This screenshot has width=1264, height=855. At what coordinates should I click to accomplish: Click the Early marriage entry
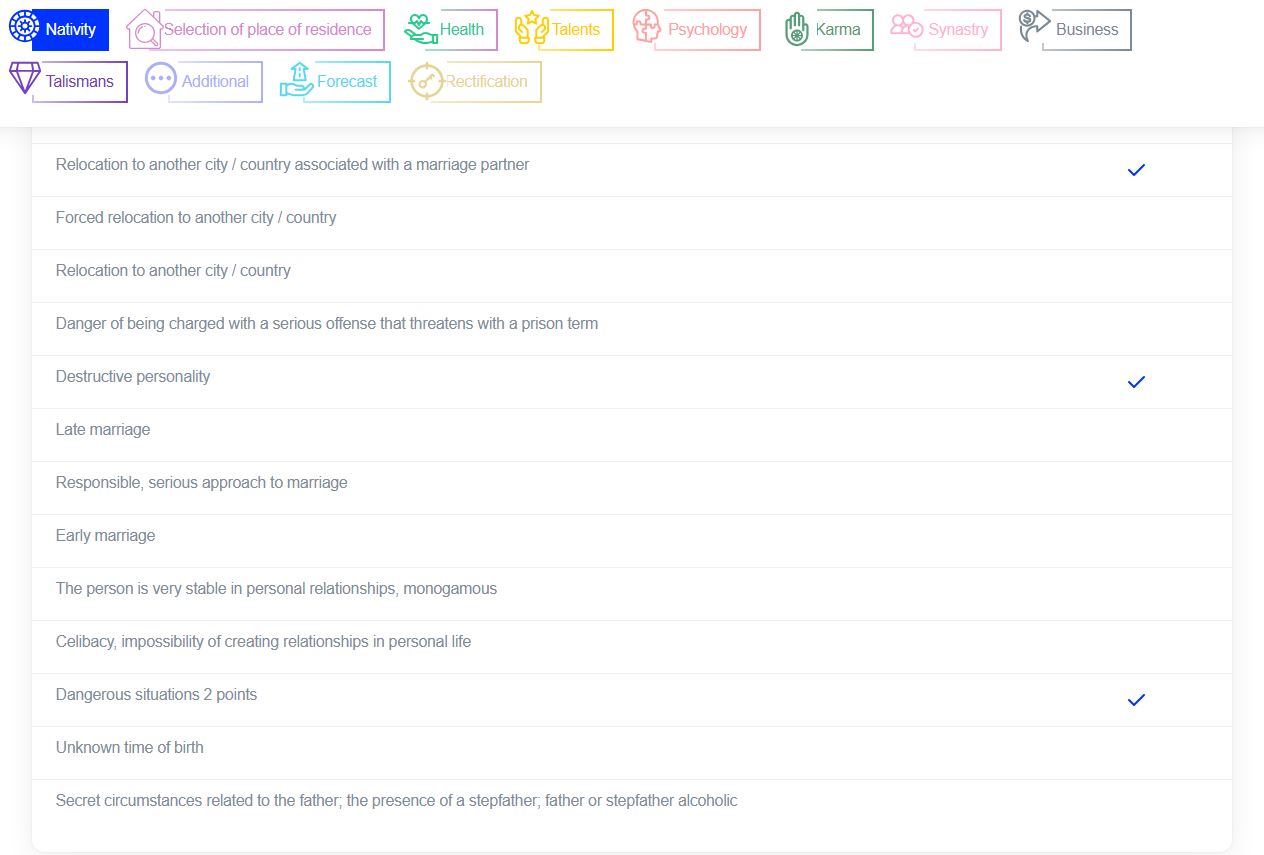106,536
